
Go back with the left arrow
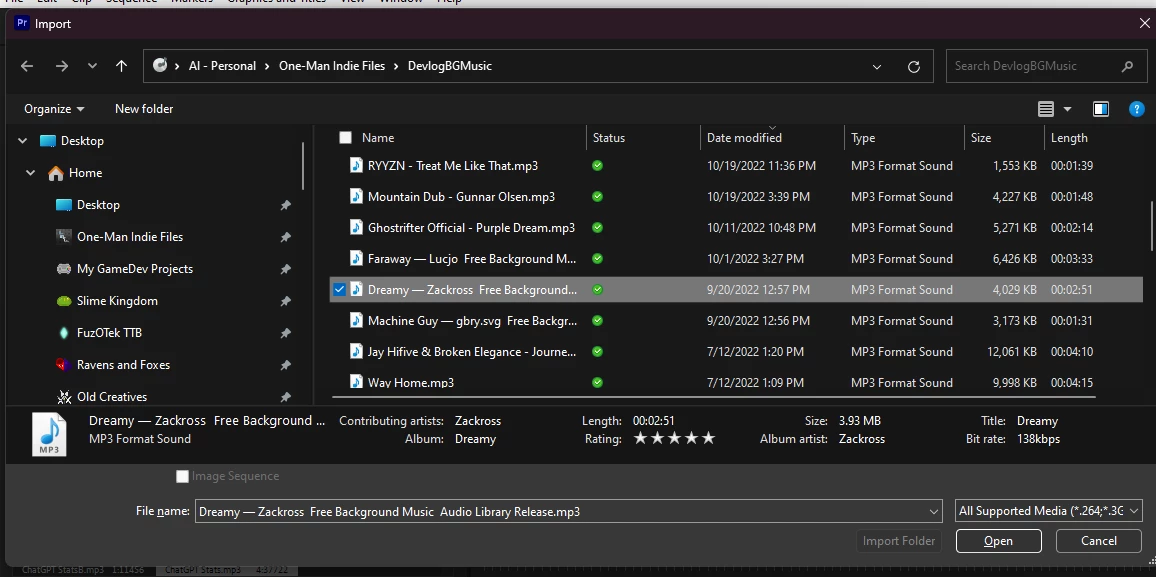coord(27,66)
